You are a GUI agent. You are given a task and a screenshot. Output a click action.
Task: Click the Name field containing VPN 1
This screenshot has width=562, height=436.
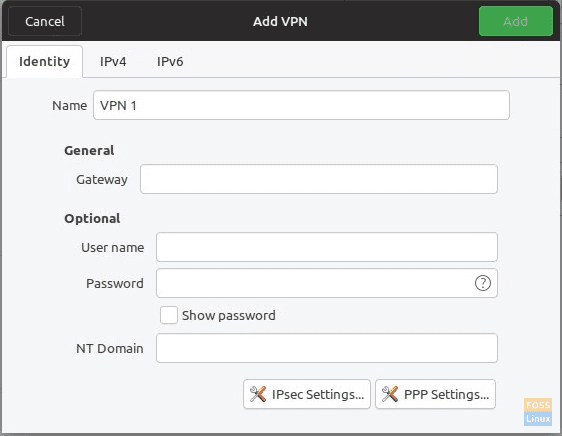point(301,105)
